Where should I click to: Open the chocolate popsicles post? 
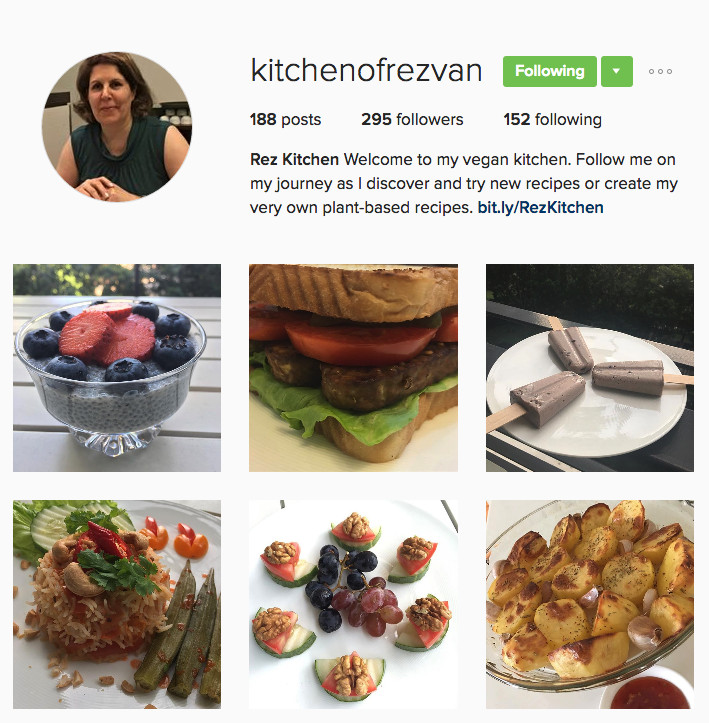590,368
